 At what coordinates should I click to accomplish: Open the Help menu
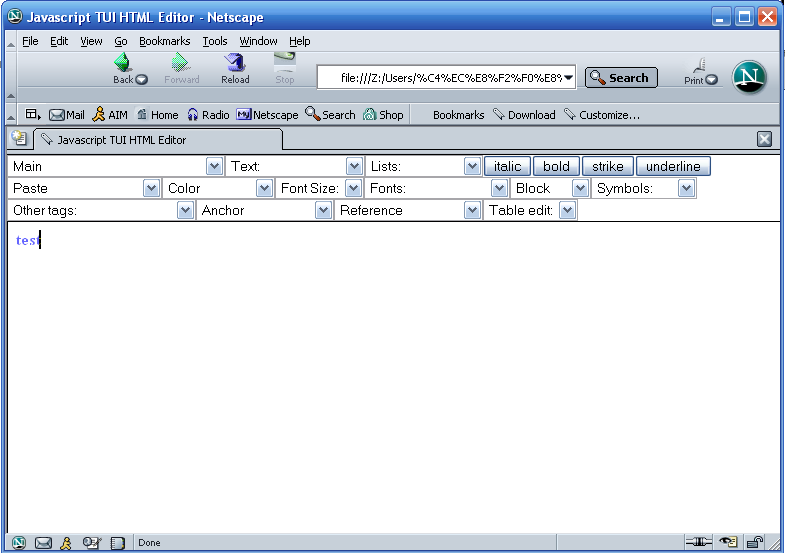[x=299, y=41]
